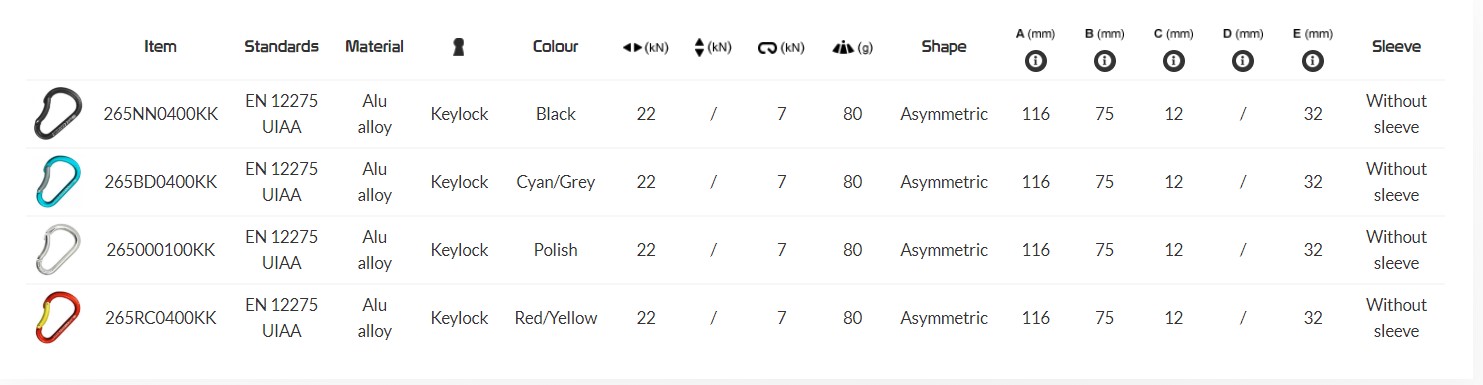Viewport: 1483px width, 385px height.
Task: Select the black carabiner thumbnail
Action: point(56,113)
